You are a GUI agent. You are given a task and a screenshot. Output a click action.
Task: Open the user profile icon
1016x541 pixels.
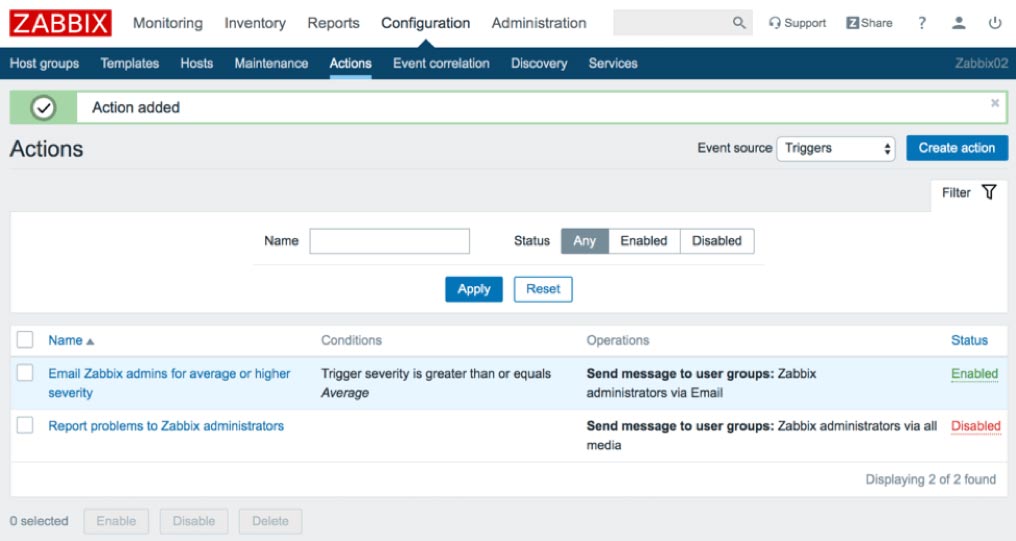point(958,23)
